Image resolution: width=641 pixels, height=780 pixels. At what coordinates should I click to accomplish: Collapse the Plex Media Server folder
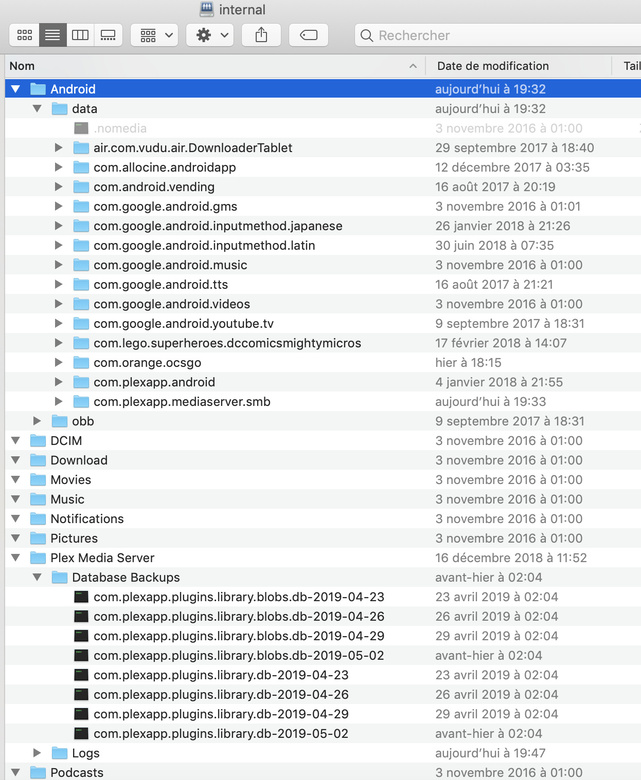tap(15, 558)
